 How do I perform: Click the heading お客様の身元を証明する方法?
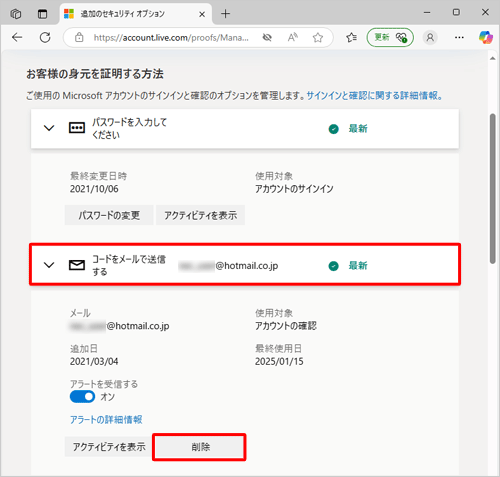[95, 74]
